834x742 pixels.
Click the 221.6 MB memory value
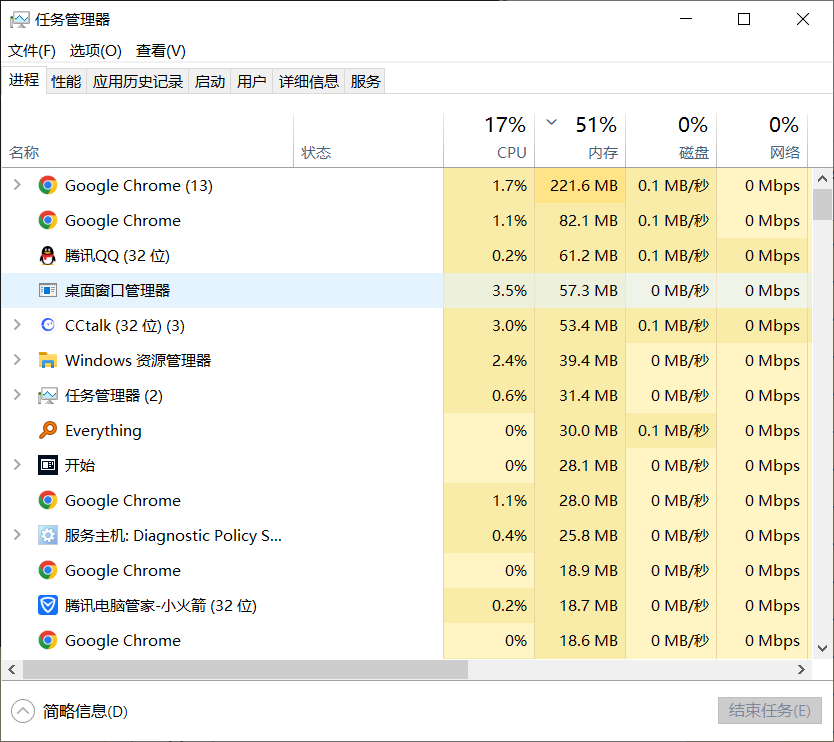[x=583, y=186]
